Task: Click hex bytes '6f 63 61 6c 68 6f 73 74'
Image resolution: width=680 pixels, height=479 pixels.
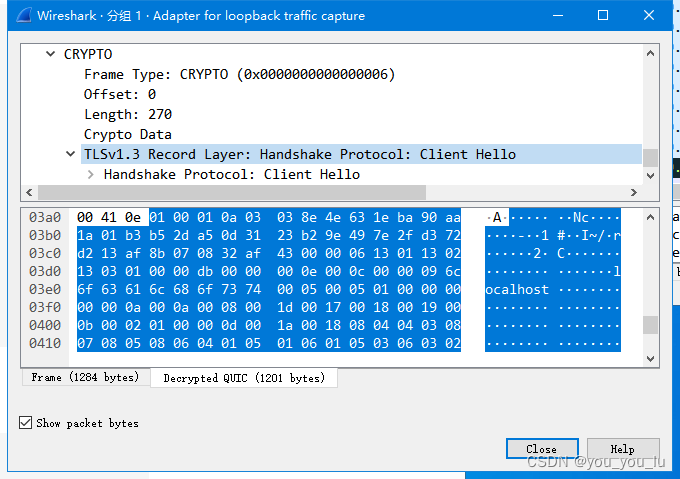Action: tap(169, 289)
